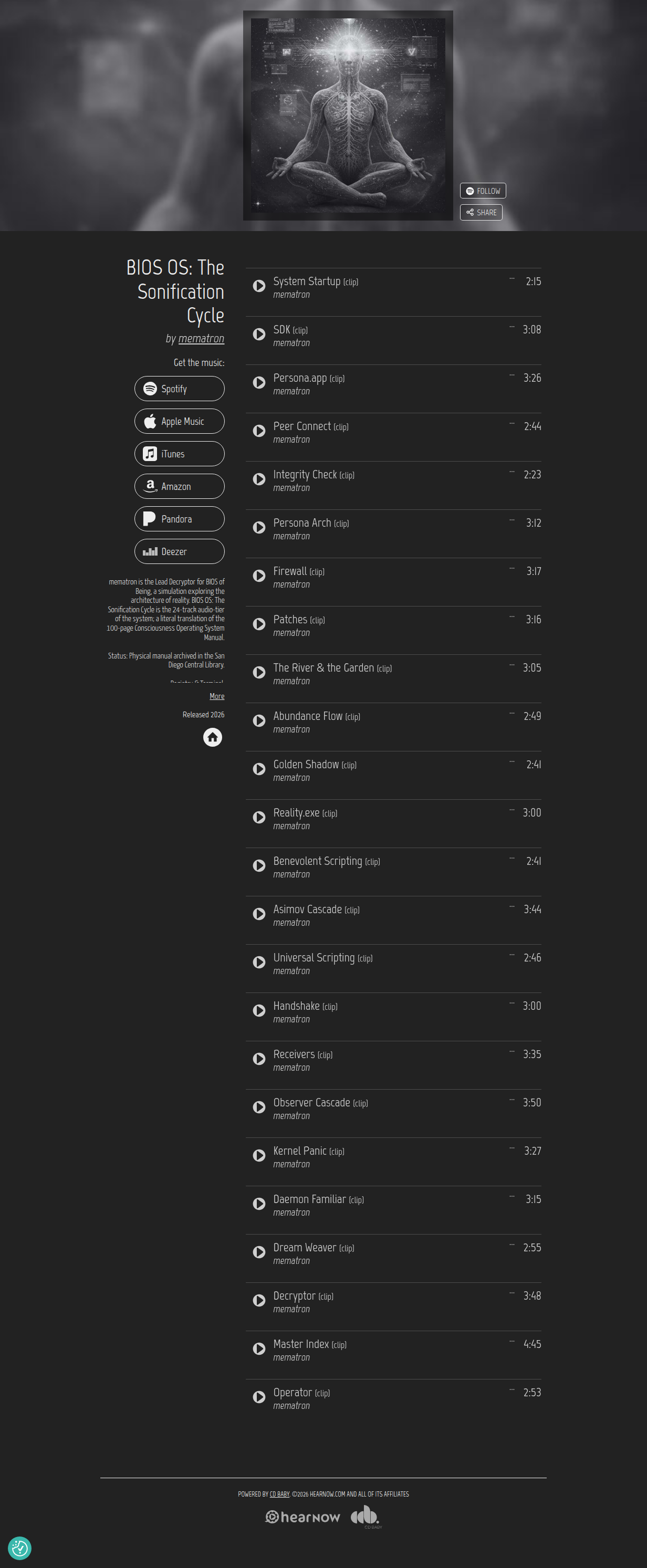The height and width of the screenshot is (1568, 647).
Task: Open the Share button
Action: tap(481, 213)
